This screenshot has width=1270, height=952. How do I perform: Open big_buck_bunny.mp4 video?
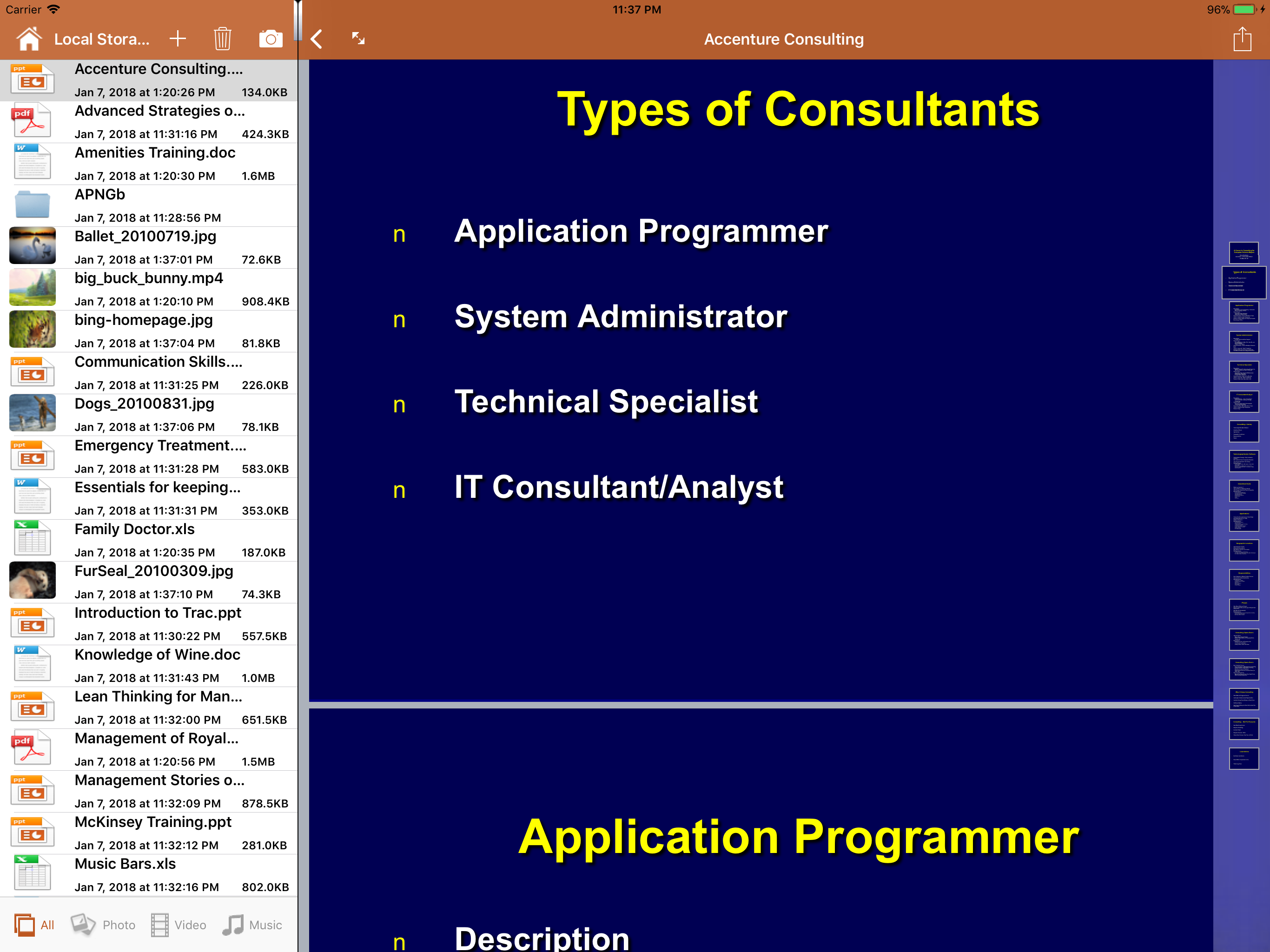149,289
